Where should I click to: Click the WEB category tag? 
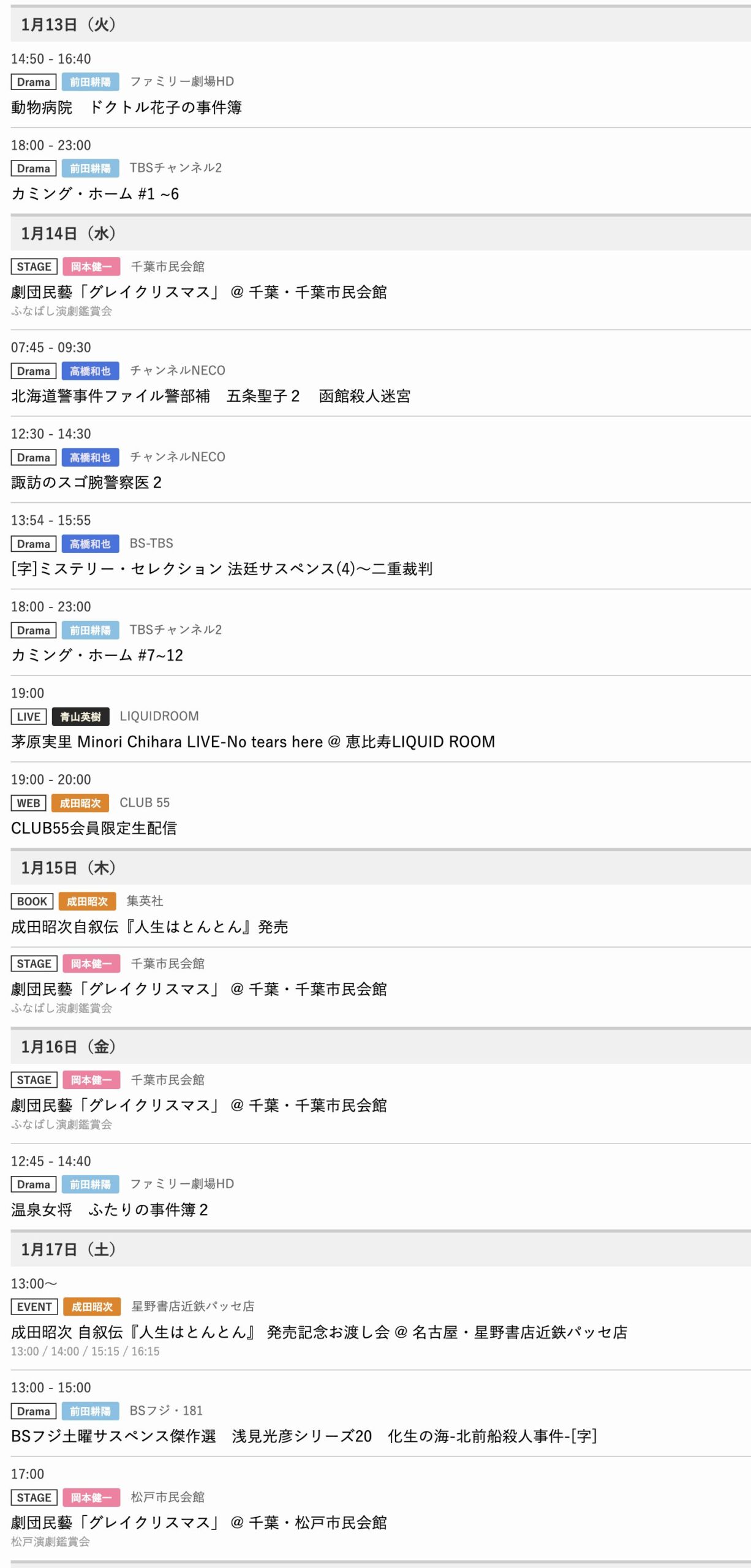tap(28, 803)
